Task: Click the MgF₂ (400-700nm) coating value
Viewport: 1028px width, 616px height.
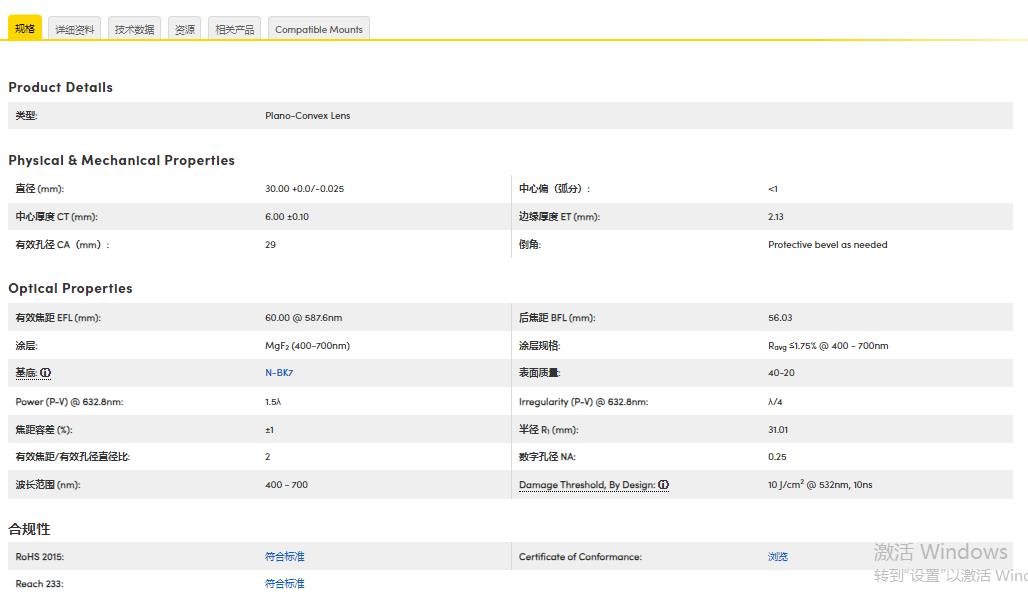Action: [307, 346]
